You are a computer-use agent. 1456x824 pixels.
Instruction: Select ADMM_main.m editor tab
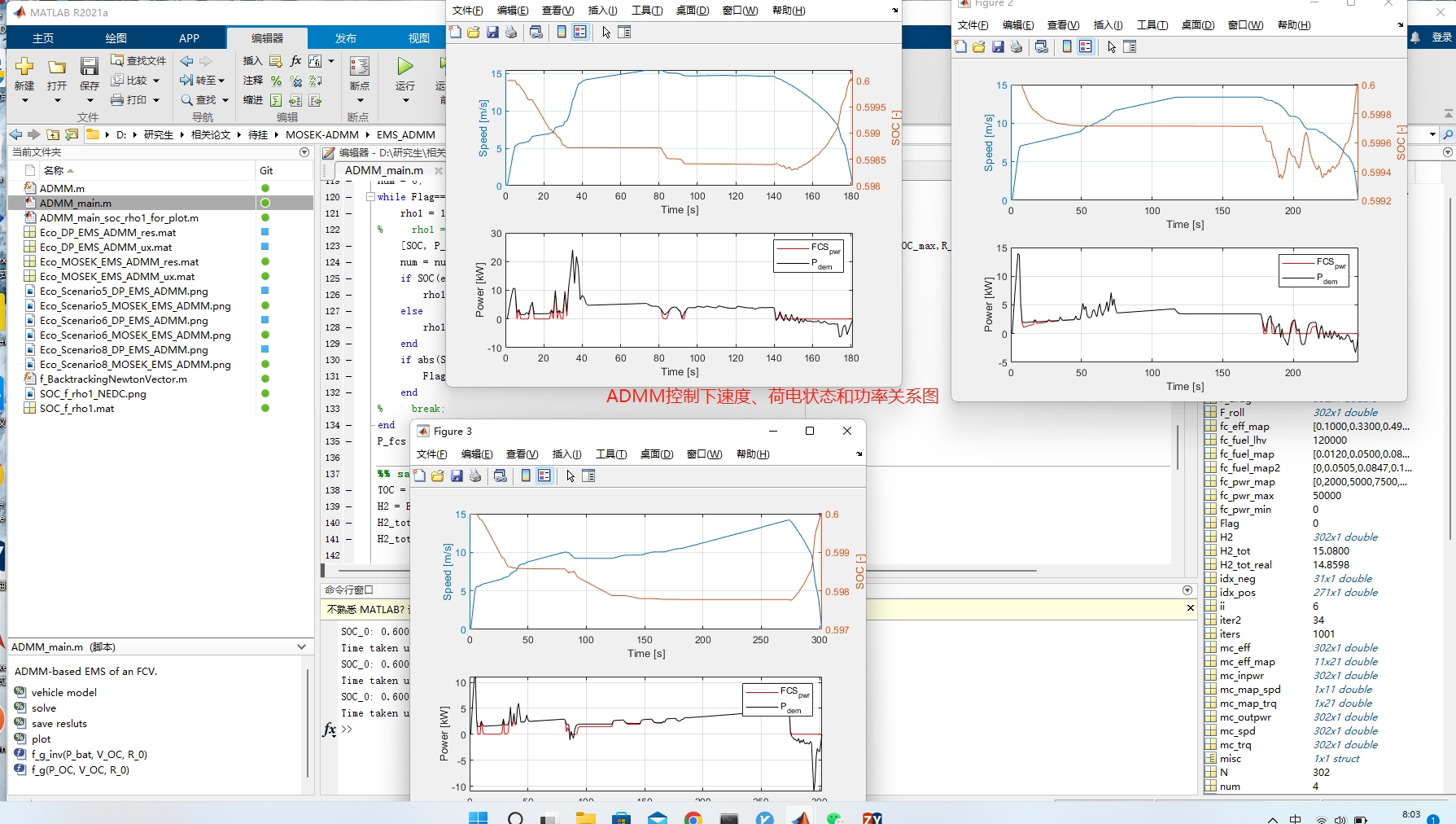tap(384, 171)
